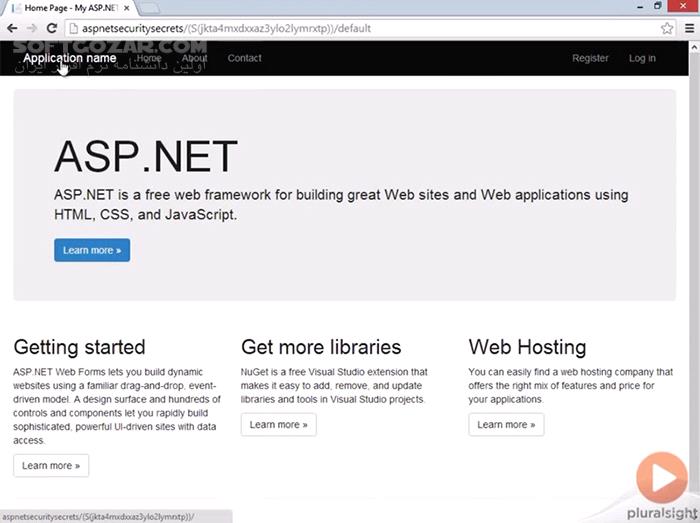Image resolution: width=700 pixels, height=523 pixels.
Task: Open a new browser tab
Action: pyautogui.click(x=150, y=8)
